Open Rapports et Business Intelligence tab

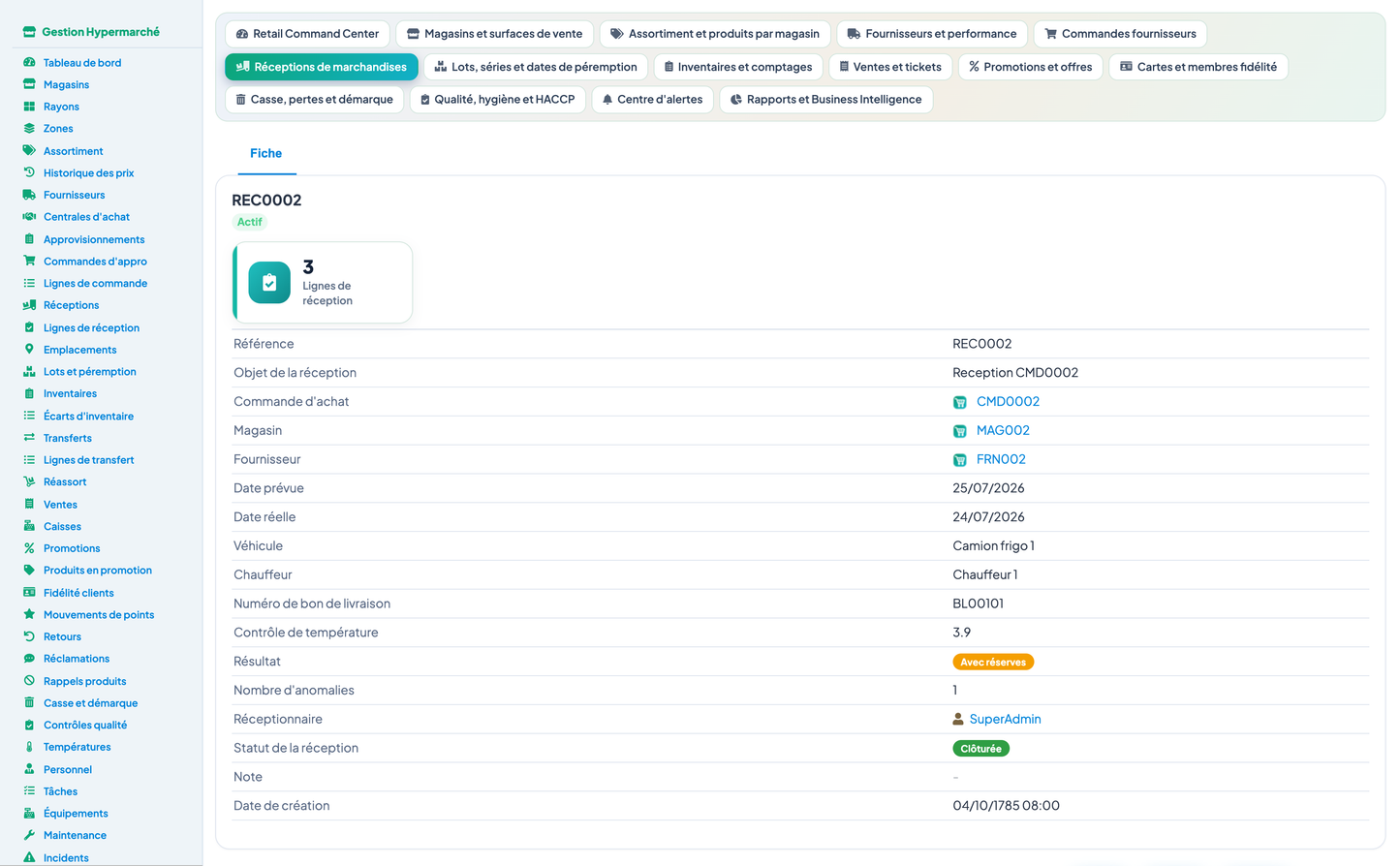825,100
